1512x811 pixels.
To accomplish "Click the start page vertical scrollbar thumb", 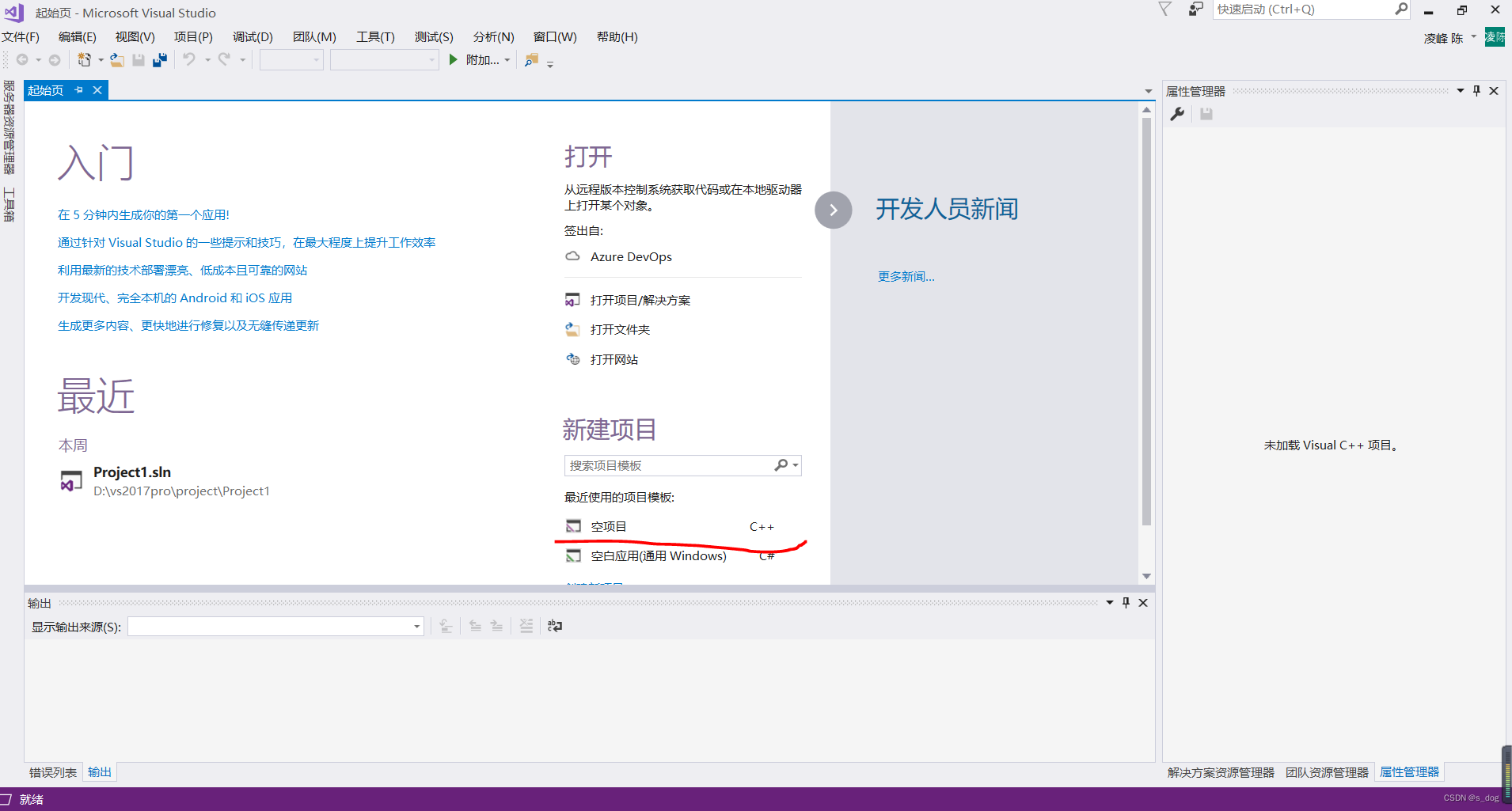I will [x=1146, y=322].
